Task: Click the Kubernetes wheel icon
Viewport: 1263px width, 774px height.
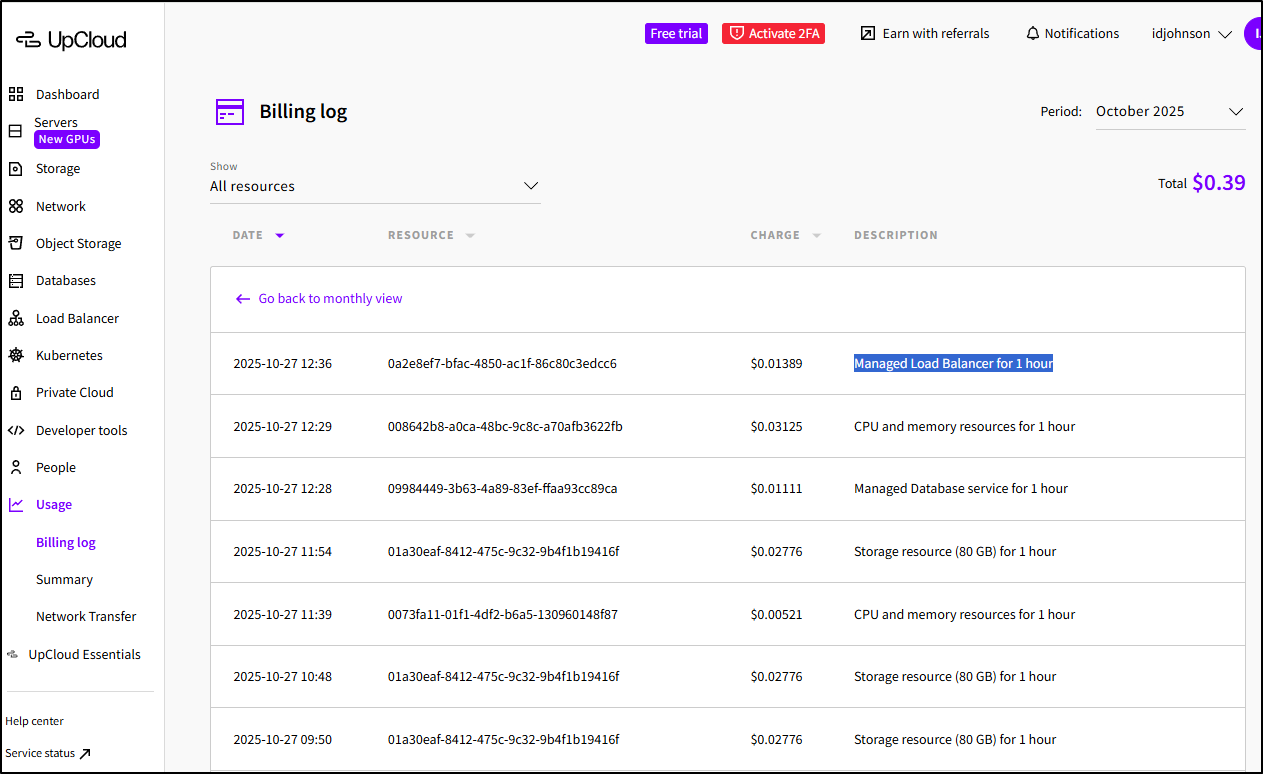Action: tap(16, 355)
